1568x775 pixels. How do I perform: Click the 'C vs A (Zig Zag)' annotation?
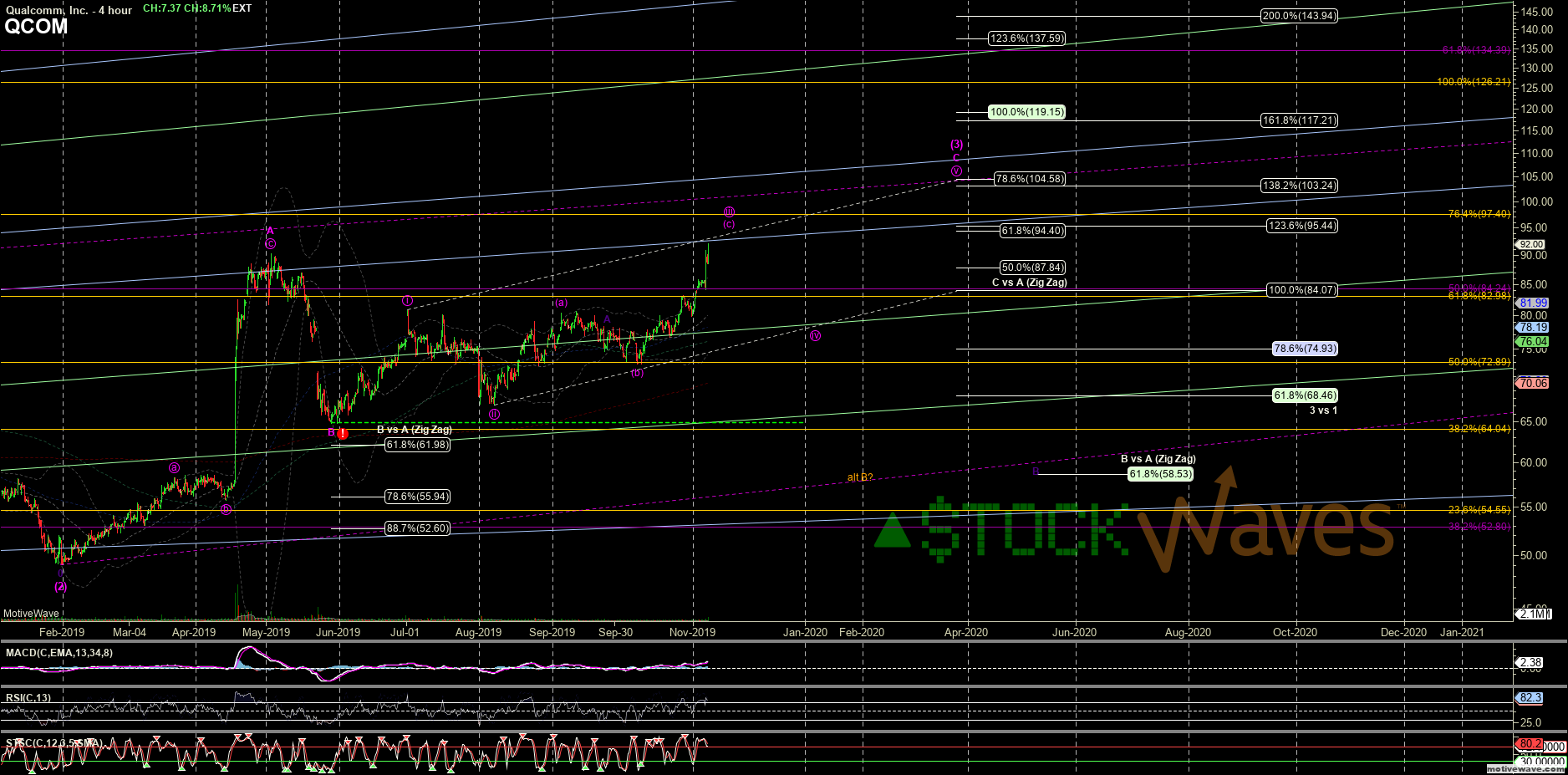[1029, 283]
